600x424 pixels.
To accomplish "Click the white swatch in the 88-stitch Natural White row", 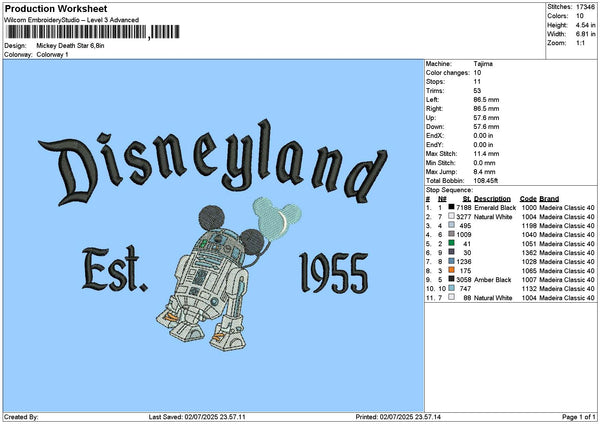I will (452, 297).
